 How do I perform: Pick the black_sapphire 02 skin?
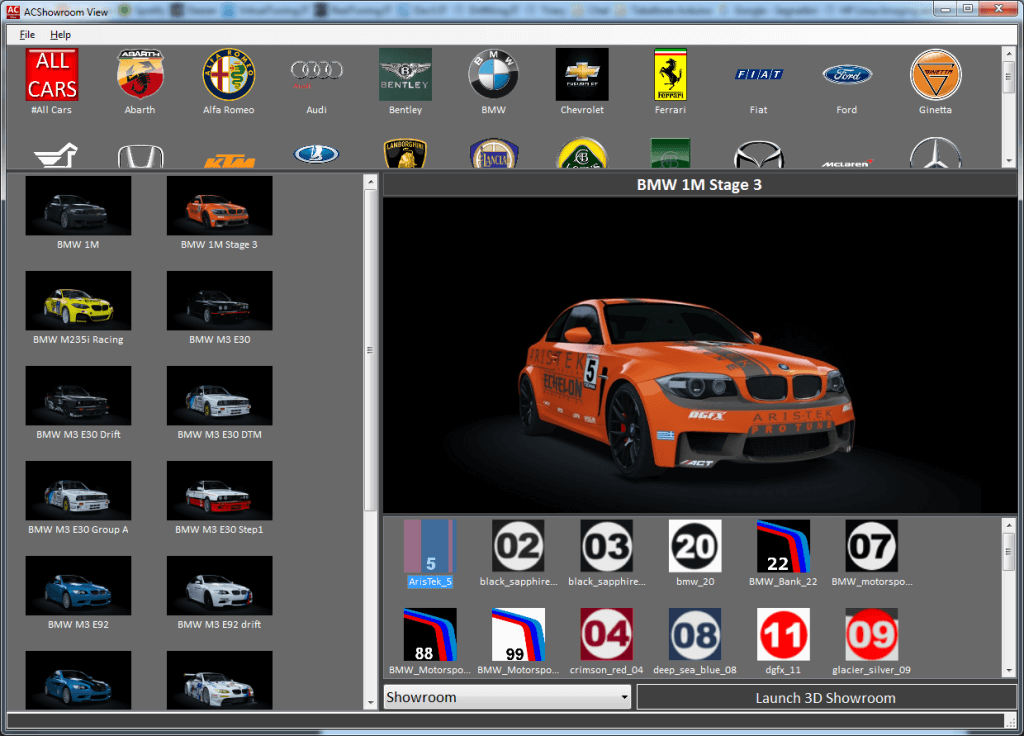click(518, 546)
